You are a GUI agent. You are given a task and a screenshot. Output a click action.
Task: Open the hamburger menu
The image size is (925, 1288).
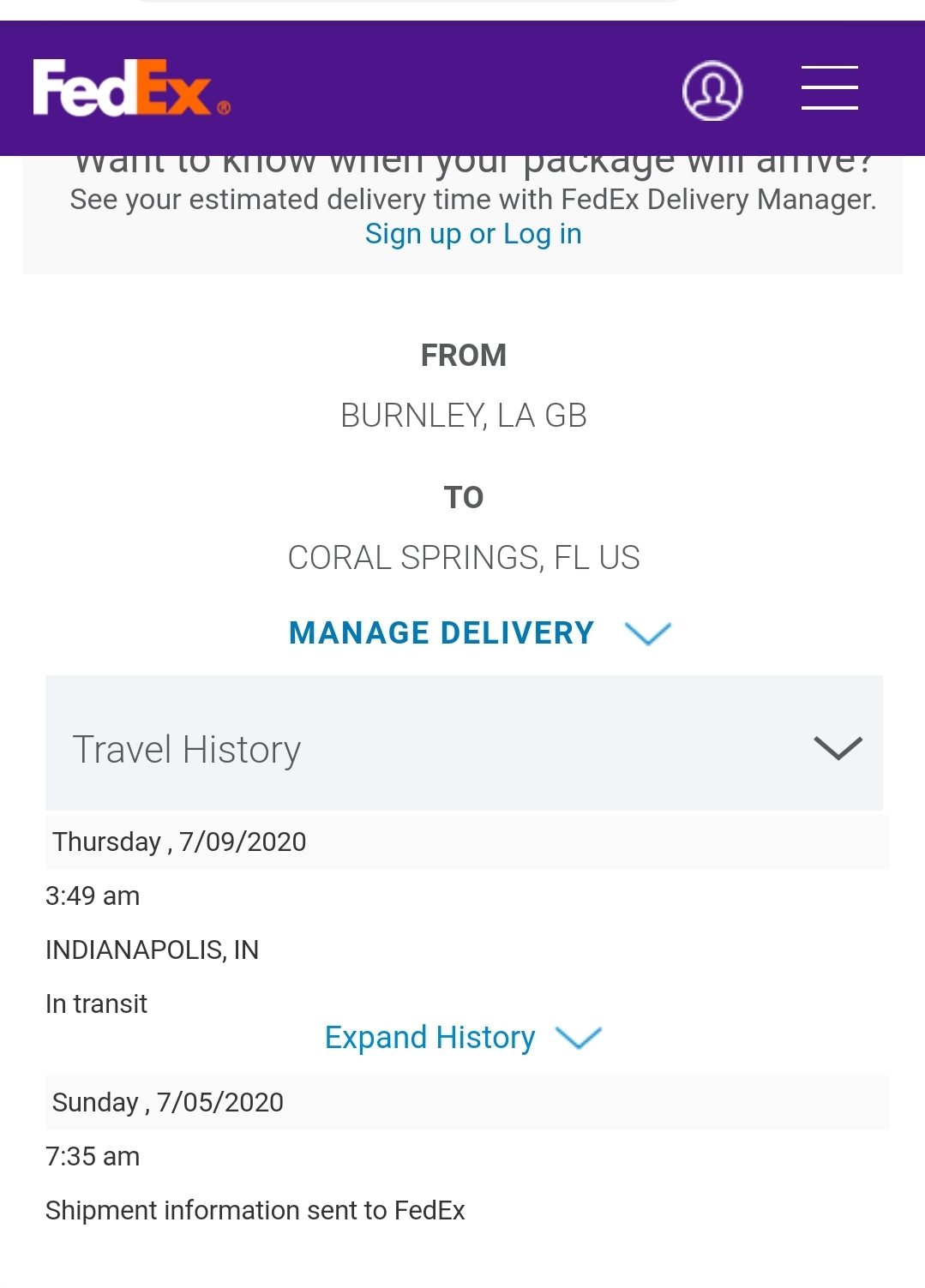[829, 87]
